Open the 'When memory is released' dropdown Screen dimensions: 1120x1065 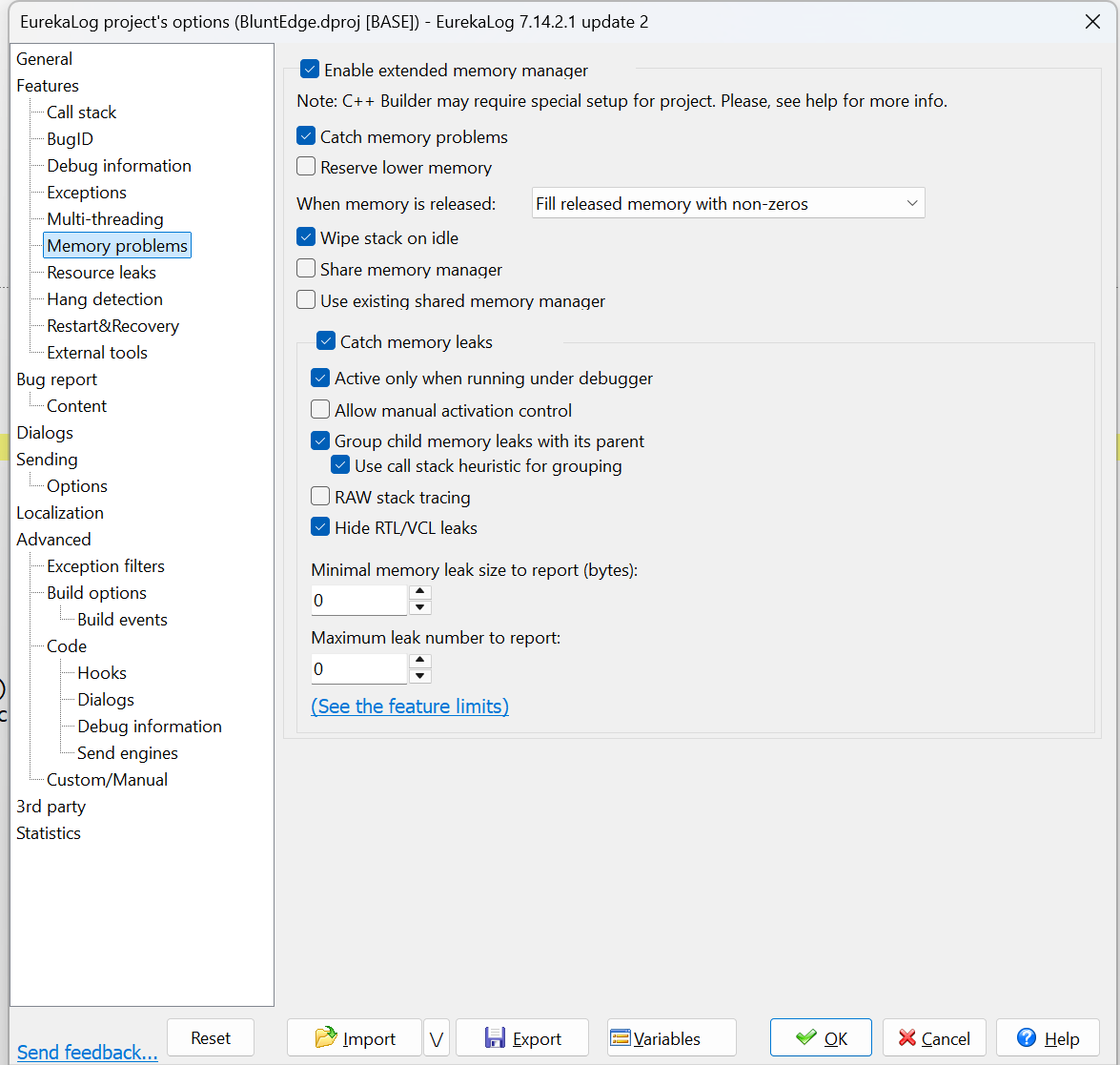[728, 203]
